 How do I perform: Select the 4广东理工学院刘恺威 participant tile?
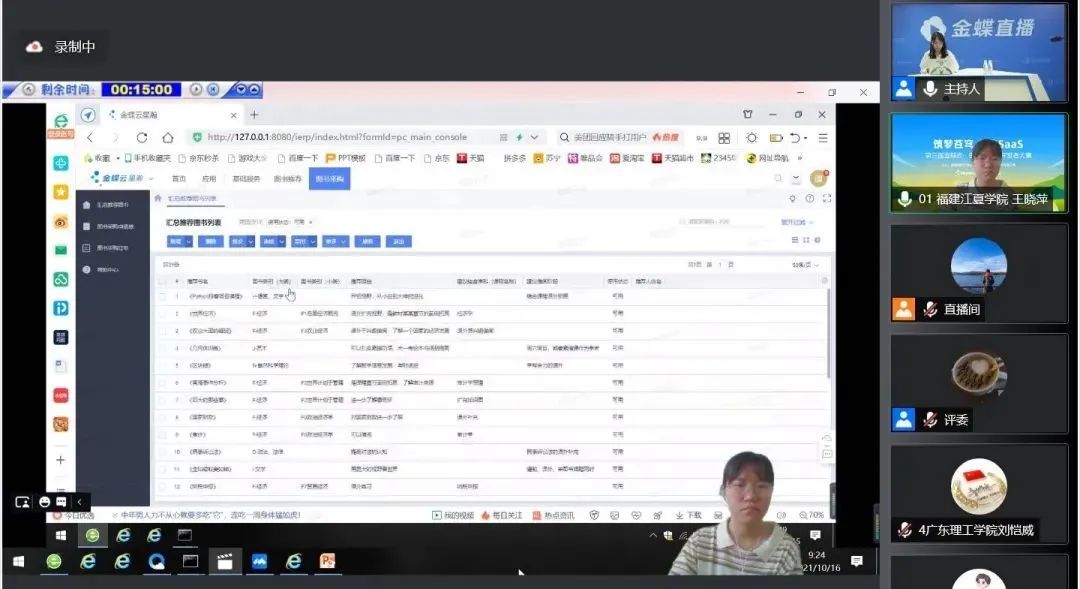tap(979, 495)
